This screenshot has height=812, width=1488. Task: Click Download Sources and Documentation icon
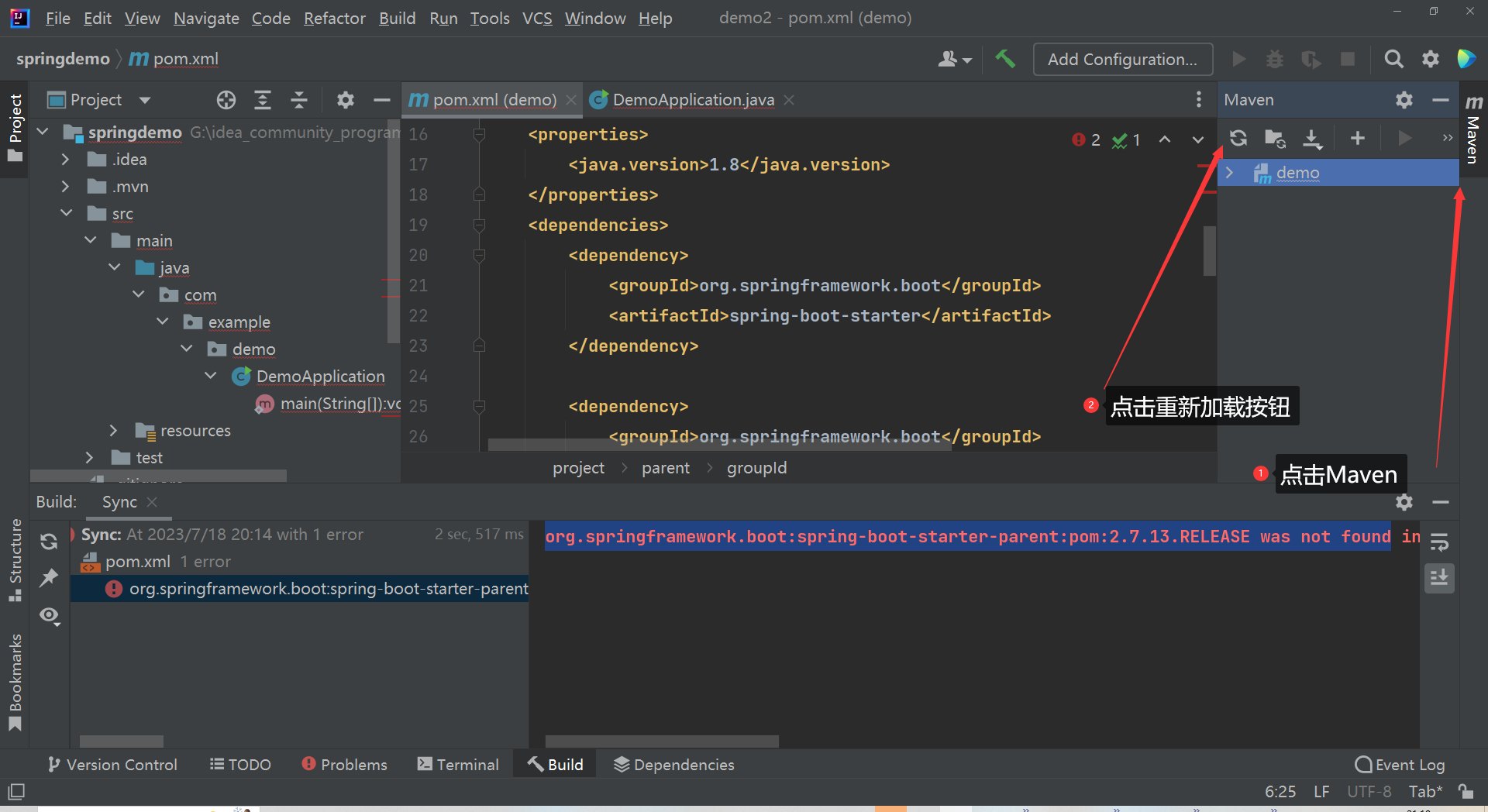click(x=1312, y=138)
